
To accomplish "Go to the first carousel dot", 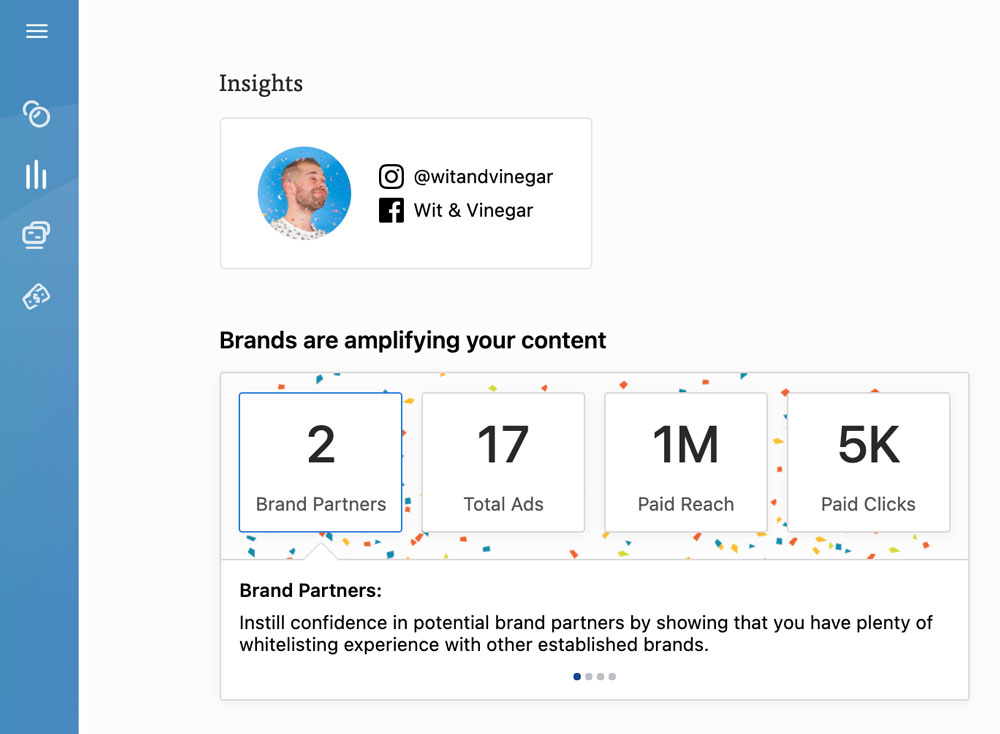I will [577, 677].
